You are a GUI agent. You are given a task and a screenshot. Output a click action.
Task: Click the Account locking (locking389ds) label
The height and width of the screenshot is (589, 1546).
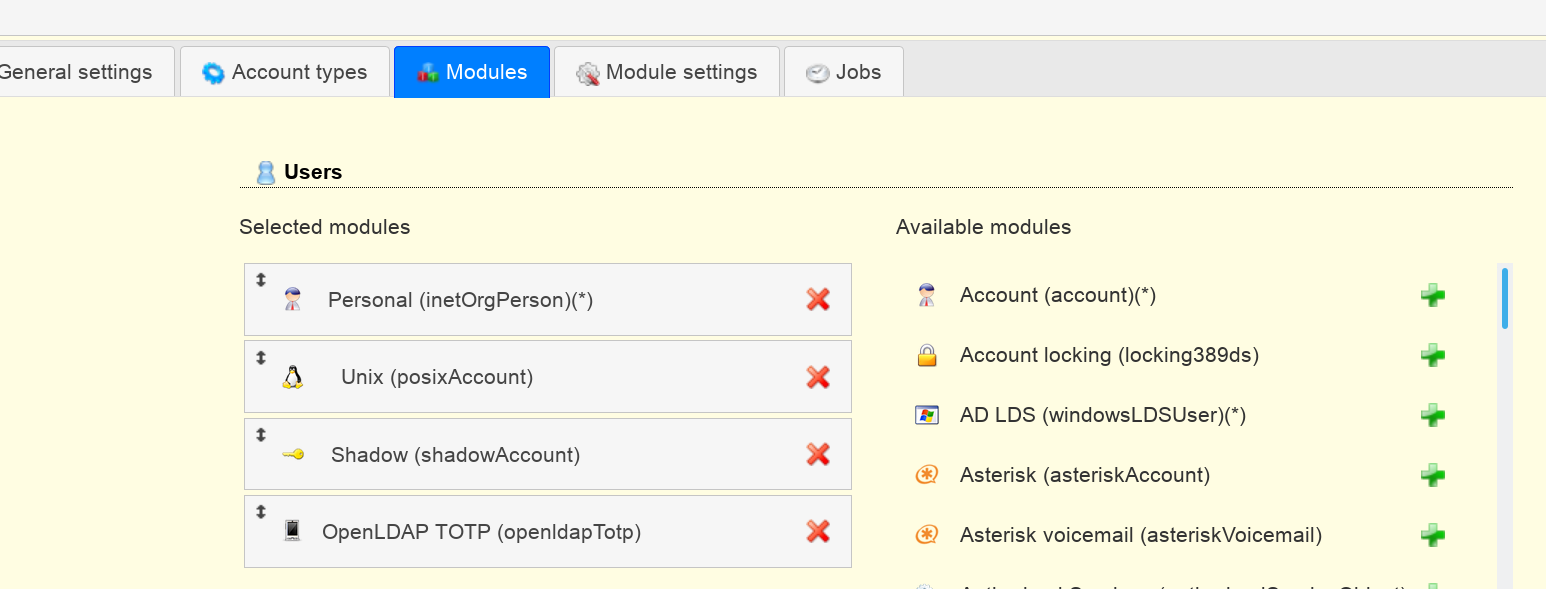(x=1109, y=355)
